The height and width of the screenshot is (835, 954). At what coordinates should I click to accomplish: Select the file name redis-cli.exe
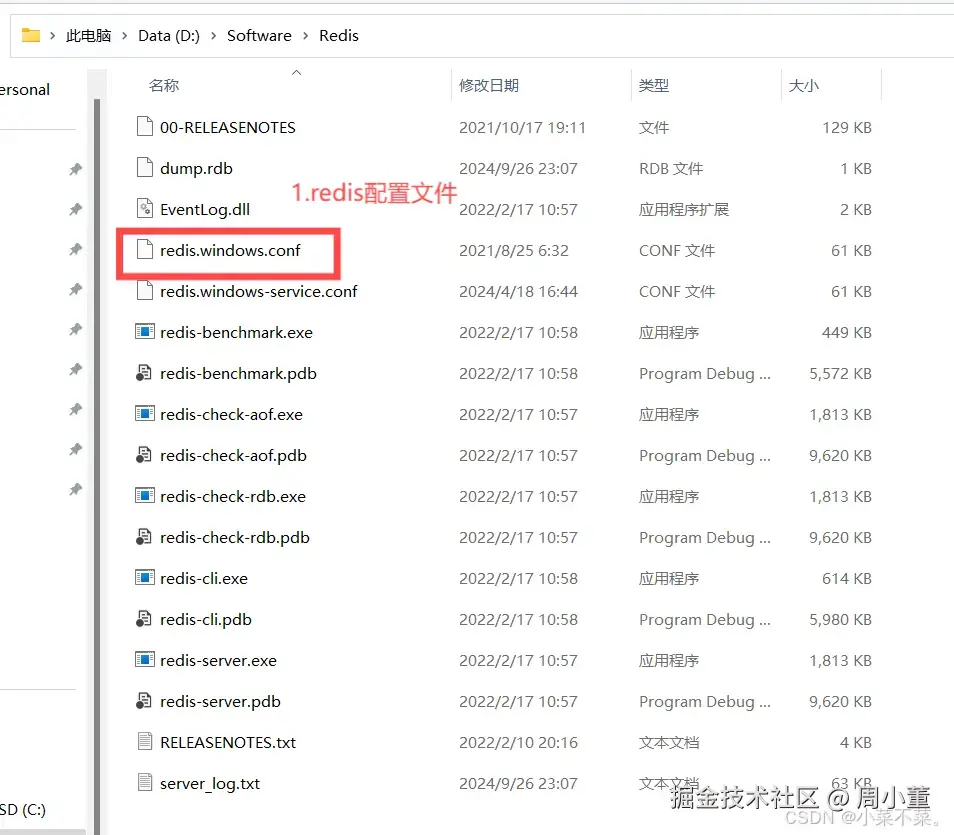click(204, 578)
